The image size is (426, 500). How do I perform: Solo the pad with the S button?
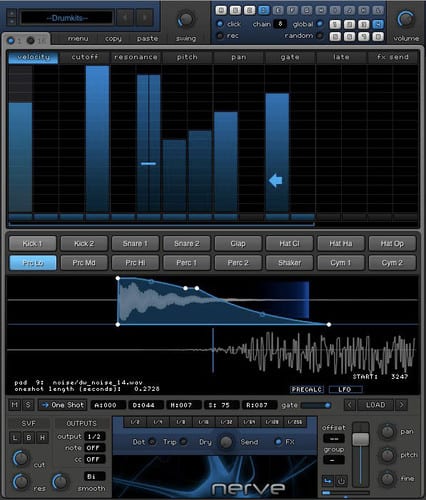[x=28, y=405]
